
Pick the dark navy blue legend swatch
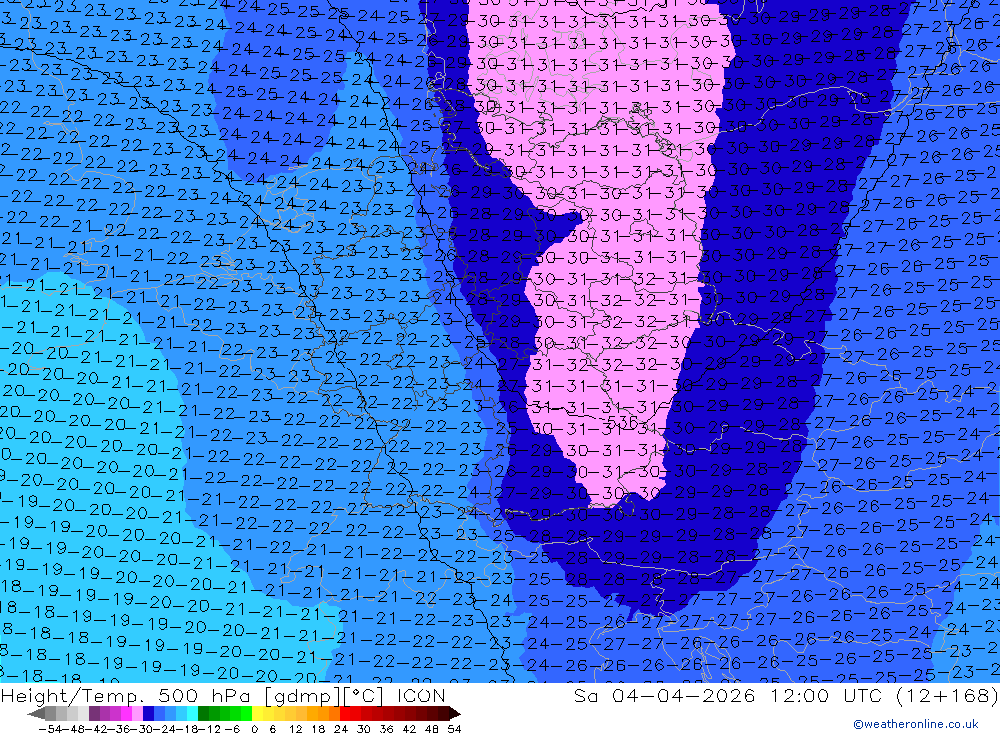(149, 713)
